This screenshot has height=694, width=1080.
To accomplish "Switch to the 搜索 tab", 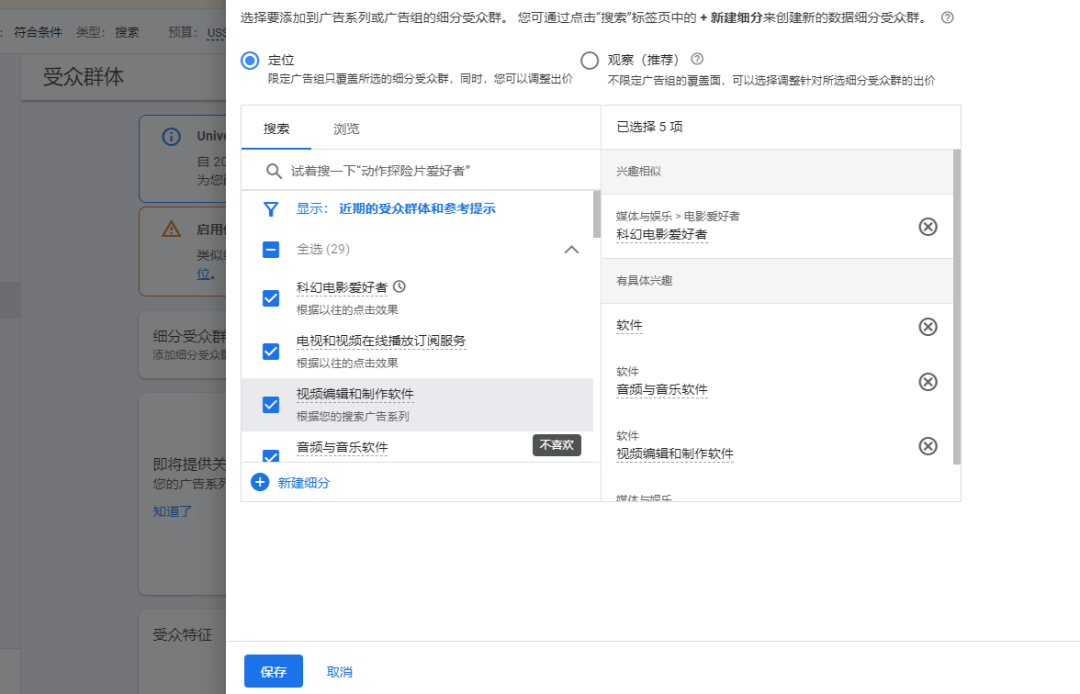I will click(276, 129).
